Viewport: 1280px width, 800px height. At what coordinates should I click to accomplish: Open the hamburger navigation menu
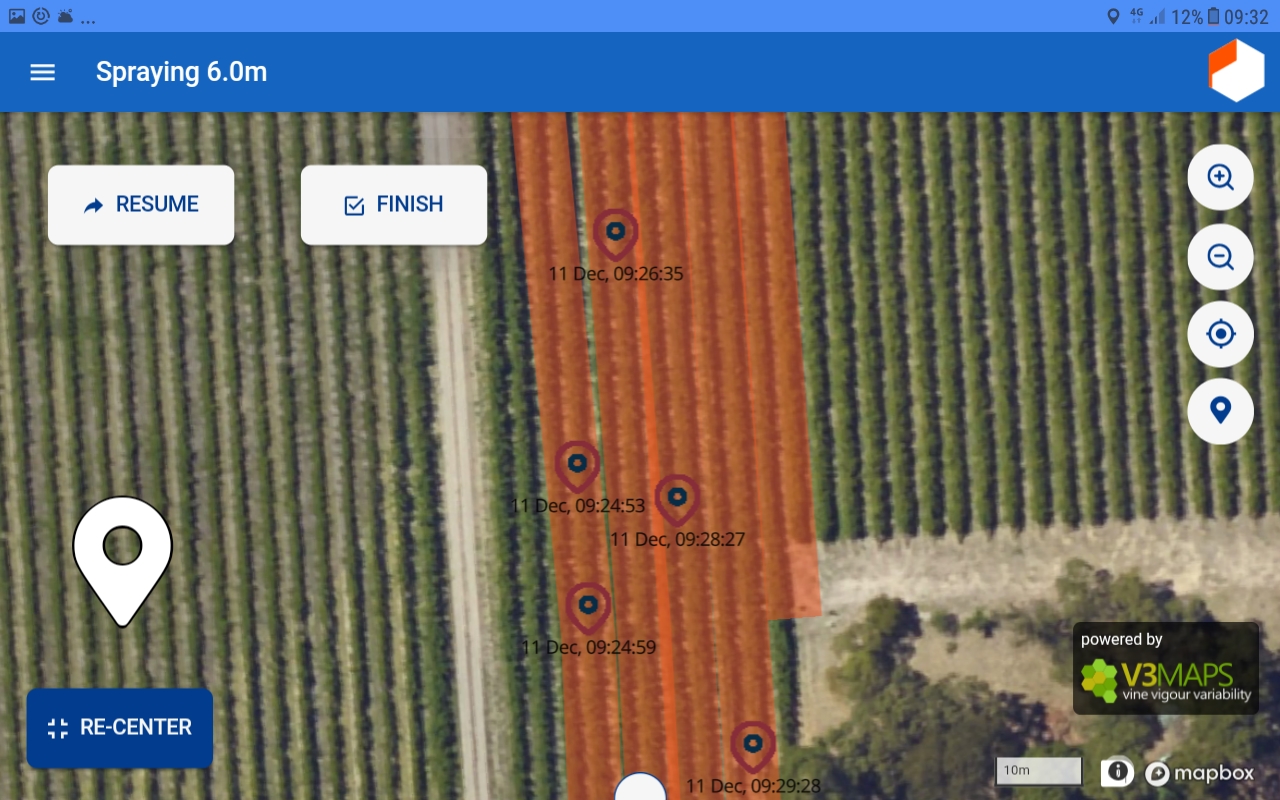click(x=43, y=72)
